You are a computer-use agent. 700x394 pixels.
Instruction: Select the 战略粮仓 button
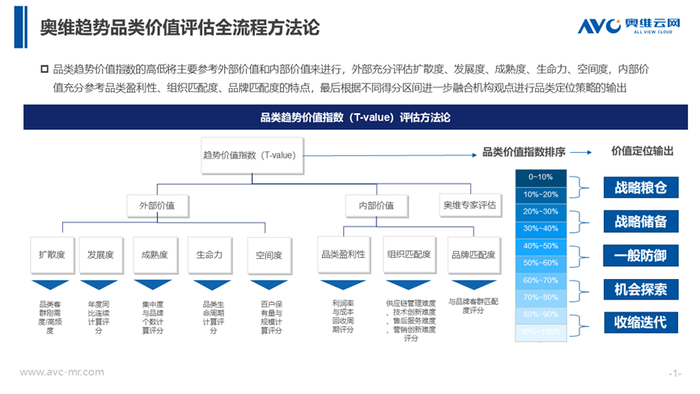641,187
